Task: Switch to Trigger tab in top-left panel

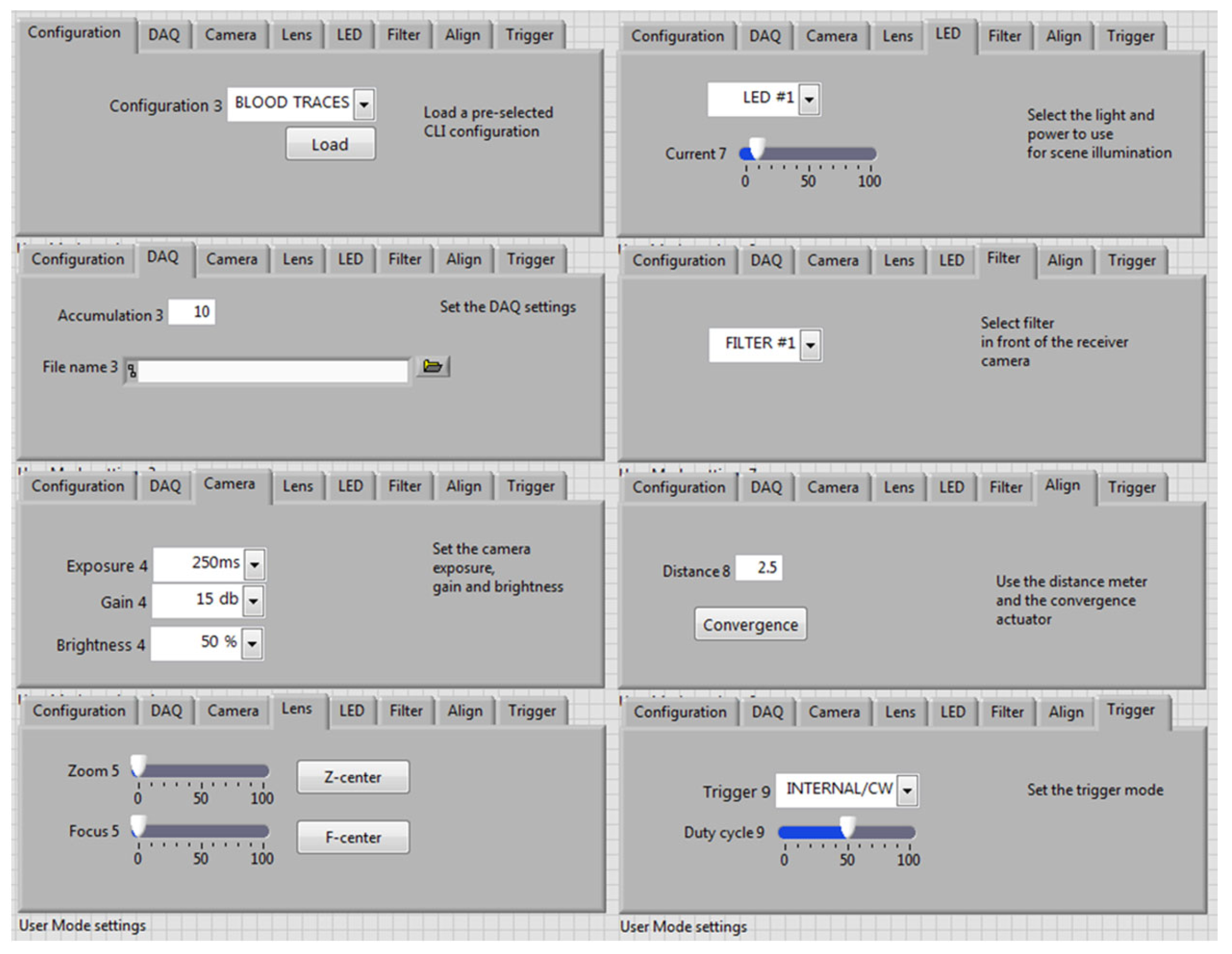Action: coord(529,36)
